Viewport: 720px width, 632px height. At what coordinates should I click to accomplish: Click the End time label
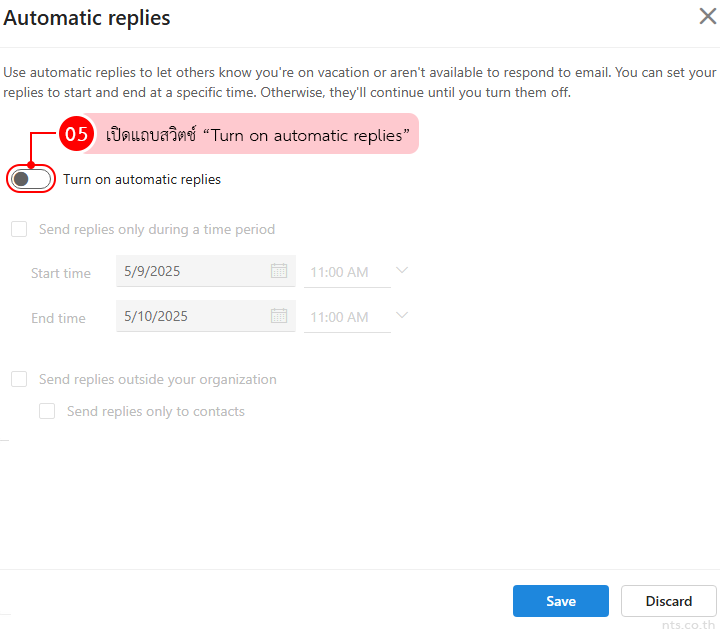click(x=58, y=318)
